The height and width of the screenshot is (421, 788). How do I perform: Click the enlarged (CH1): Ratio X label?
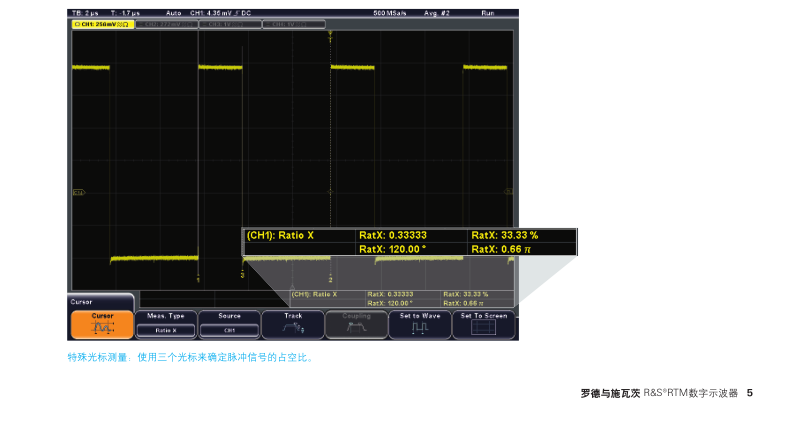[x=280, y=235]
